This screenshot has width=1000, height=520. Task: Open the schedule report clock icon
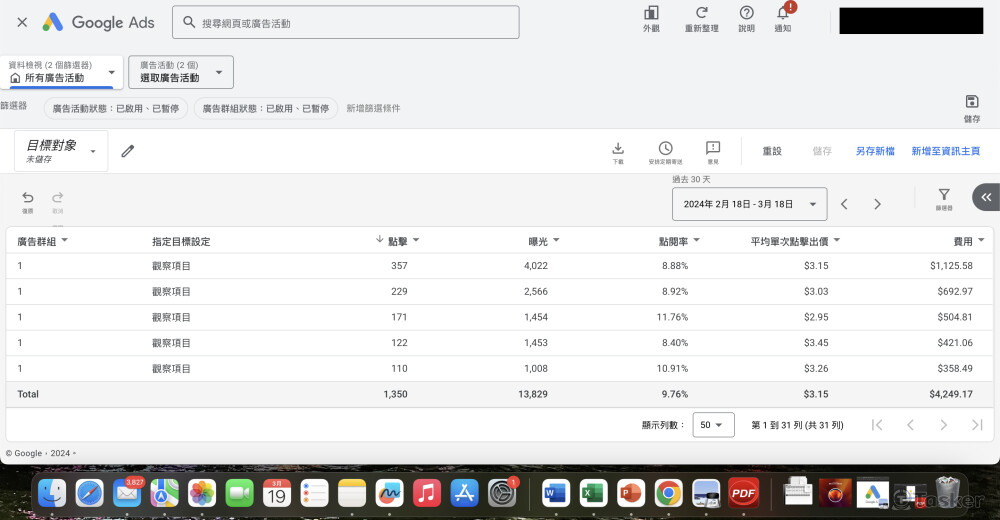tap(665, 148)
